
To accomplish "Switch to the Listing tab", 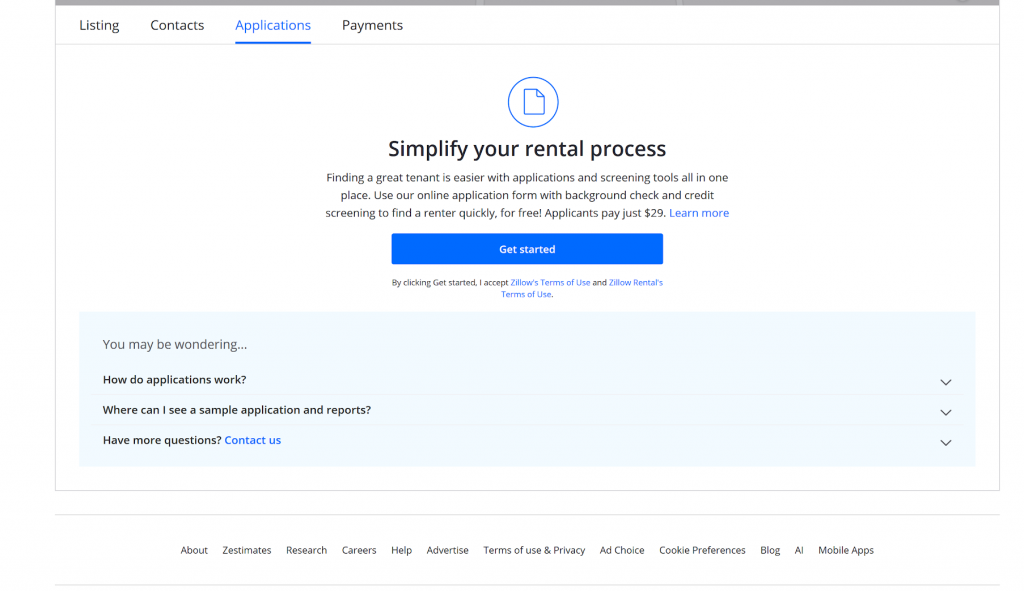I will (x=99, y=25).
